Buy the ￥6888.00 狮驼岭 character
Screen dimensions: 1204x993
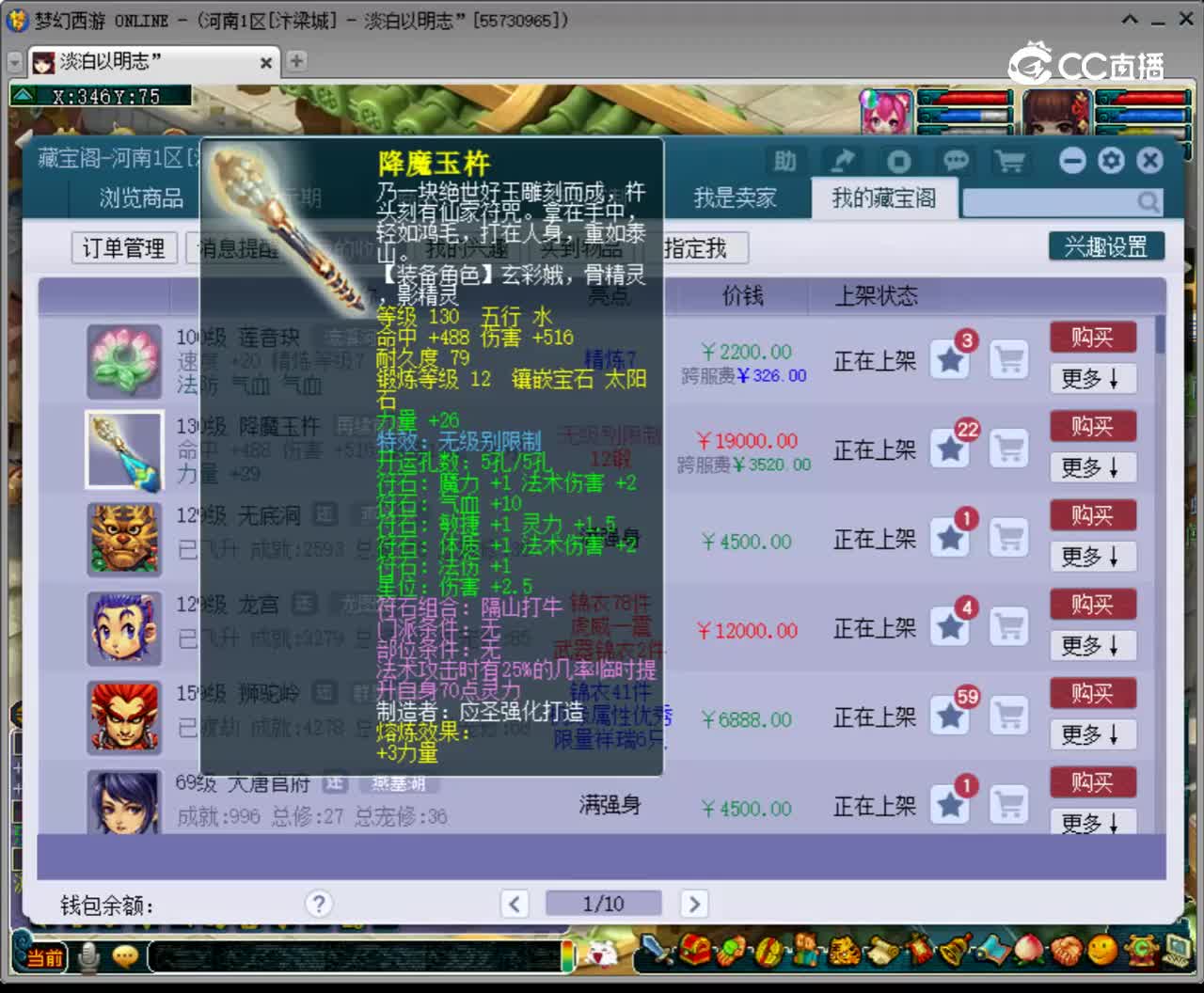tap(1092, 693)
